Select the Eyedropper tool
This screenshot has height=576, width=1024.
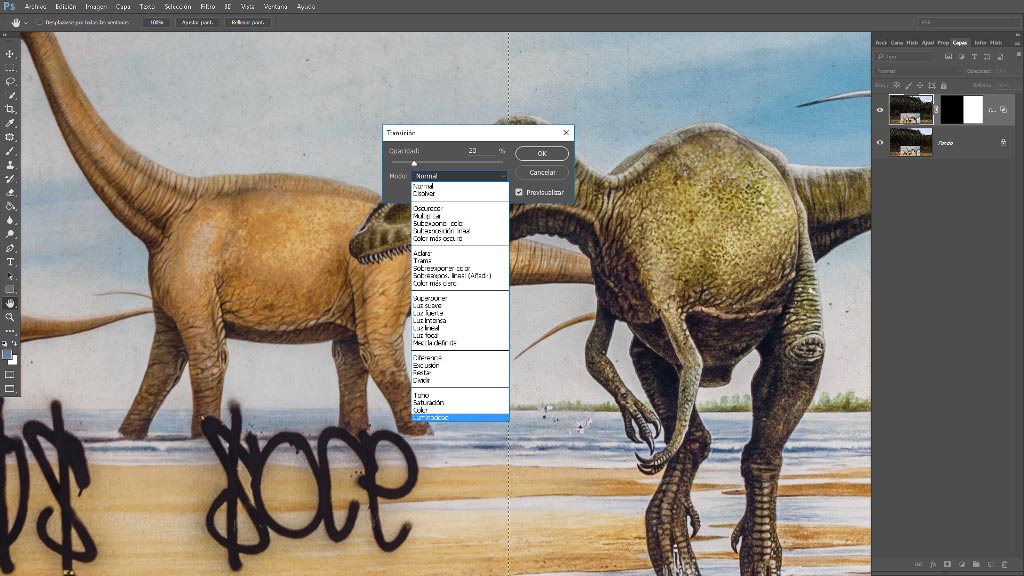click(x=10, y=123)
